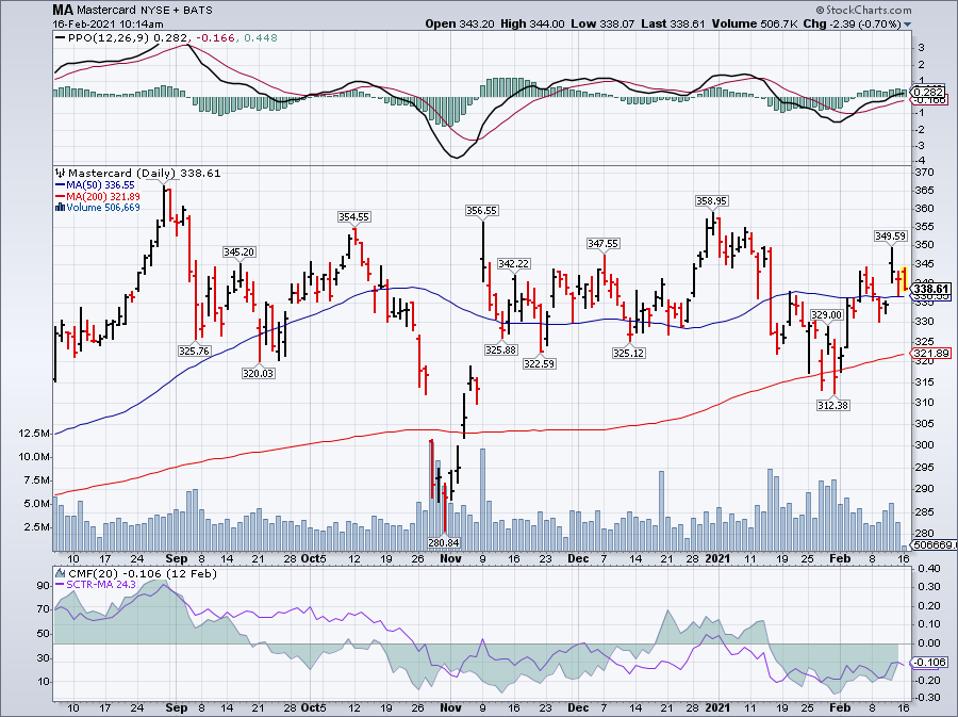The image size is (958, 717).
Task: Click the 90 SCTR axis label
Action: tap(43, 586)
